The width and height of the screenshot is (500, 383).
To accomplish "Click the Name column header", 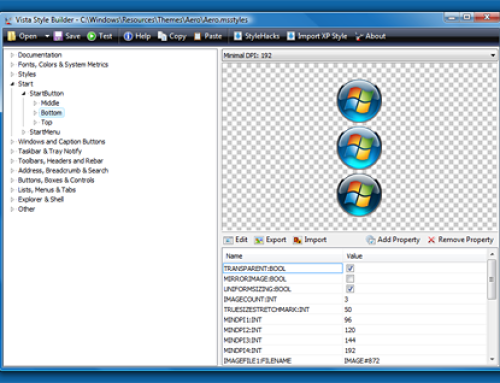I will click(x=283, y=256).
